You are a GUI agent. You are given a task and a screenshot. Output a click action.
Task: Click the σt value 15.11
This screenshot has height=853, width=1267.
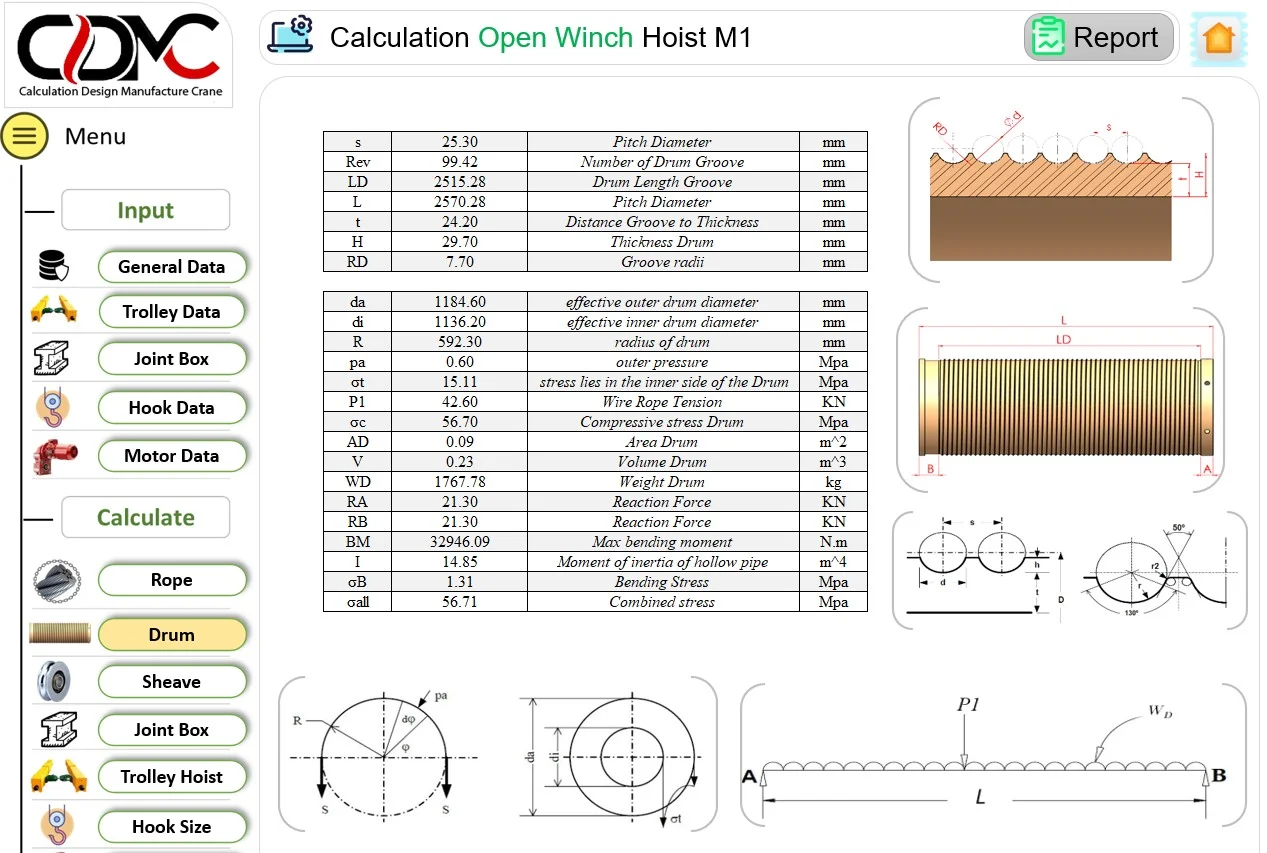(x=459, y=382)
